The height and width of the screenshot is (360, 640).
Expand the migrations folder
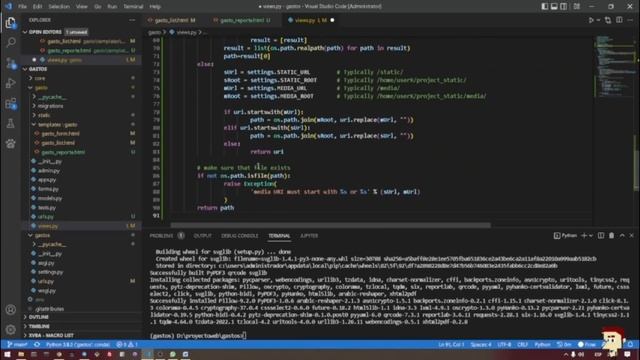(x=50, y=106)
